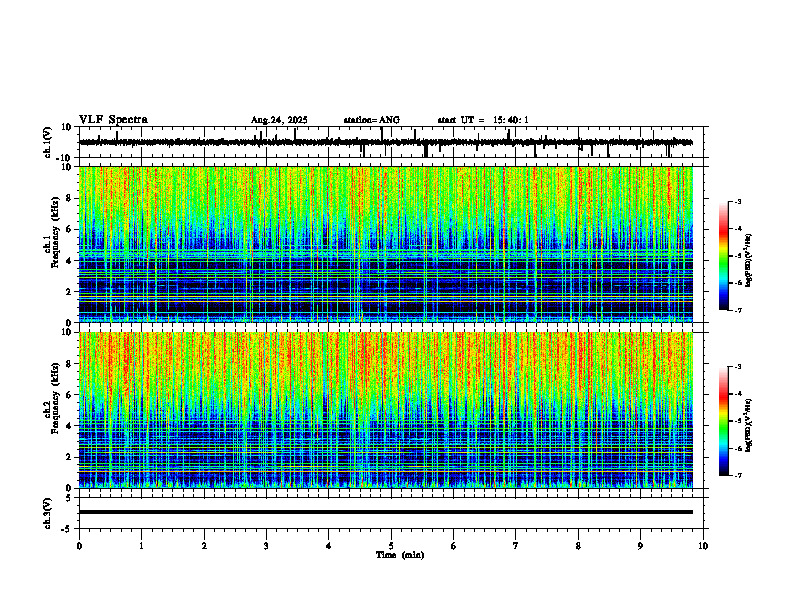792x612 pixels.
Task: Click the ch.1 color bar log(PSD) label
Action: (x=749, y=261)
